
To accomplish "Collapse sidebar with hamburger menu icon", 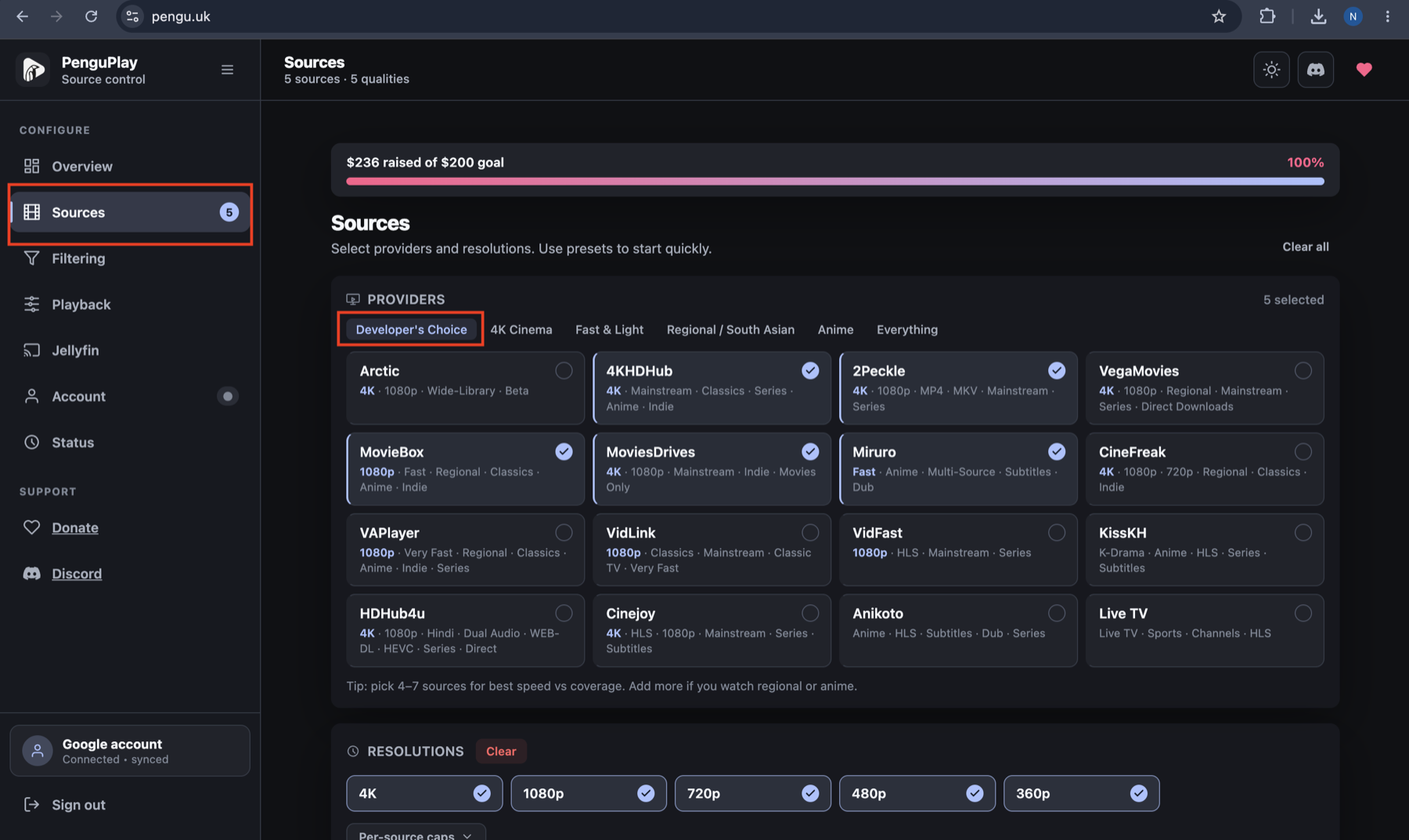I will tap(227, 70).
